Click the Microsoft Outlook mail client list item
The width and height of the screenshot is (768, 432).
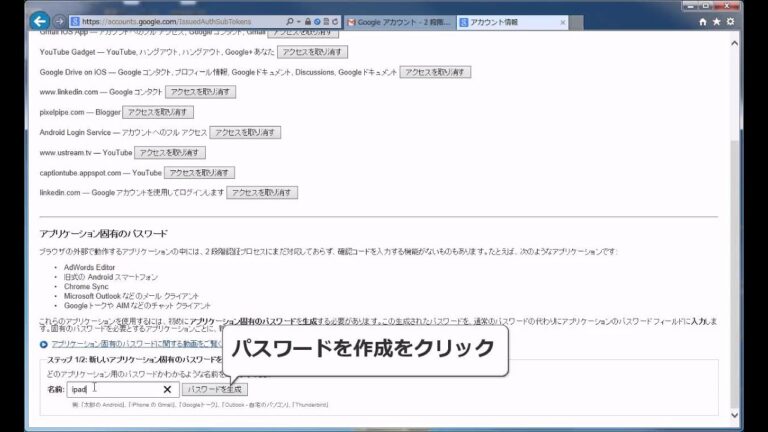coord(131,296)
